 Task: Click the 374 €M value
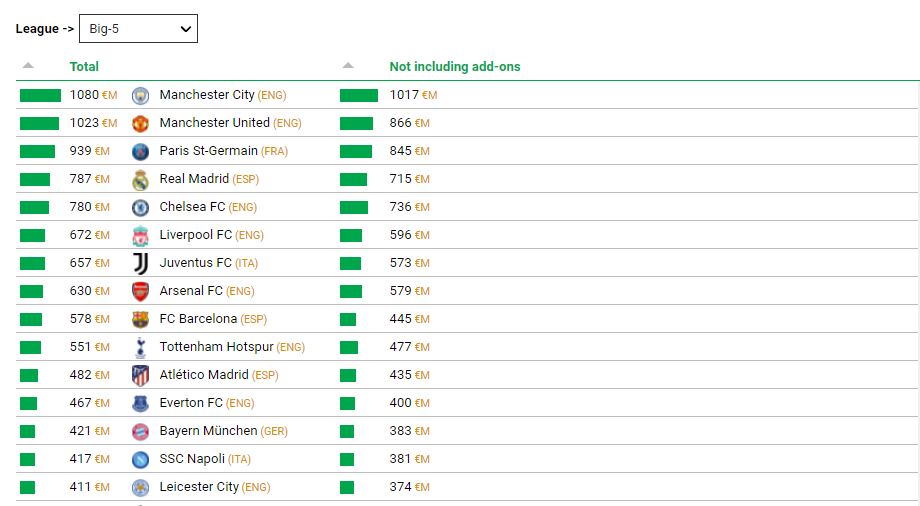(410, 487)
